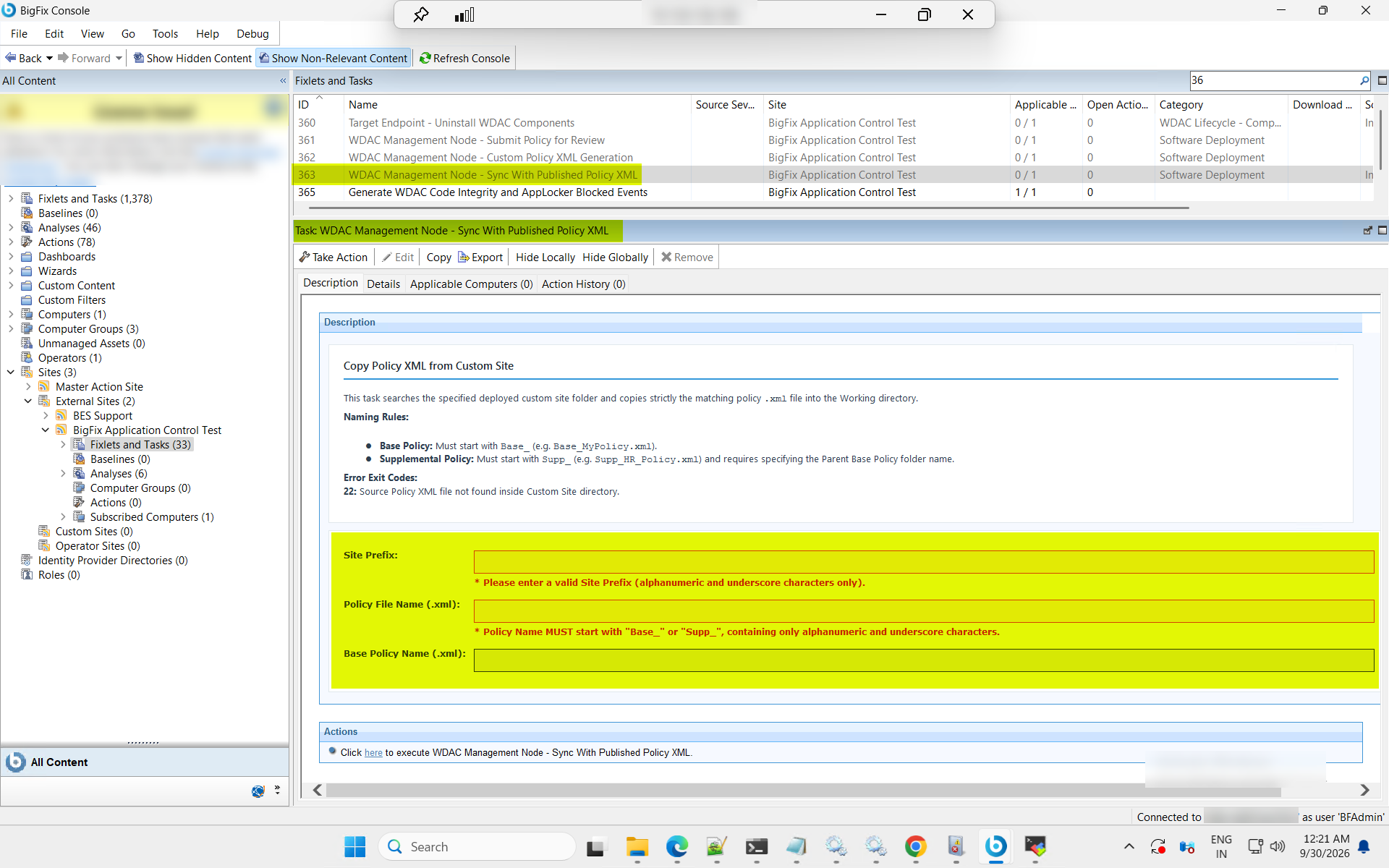
Task: Open the Forward history dropdown arrow
Action: 119,58
